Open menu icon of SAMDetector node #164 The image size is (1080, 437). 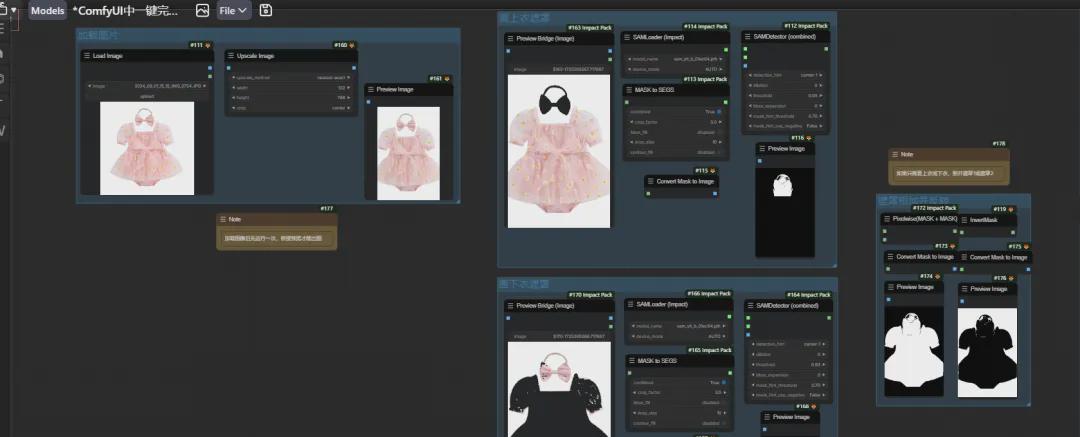751,305
